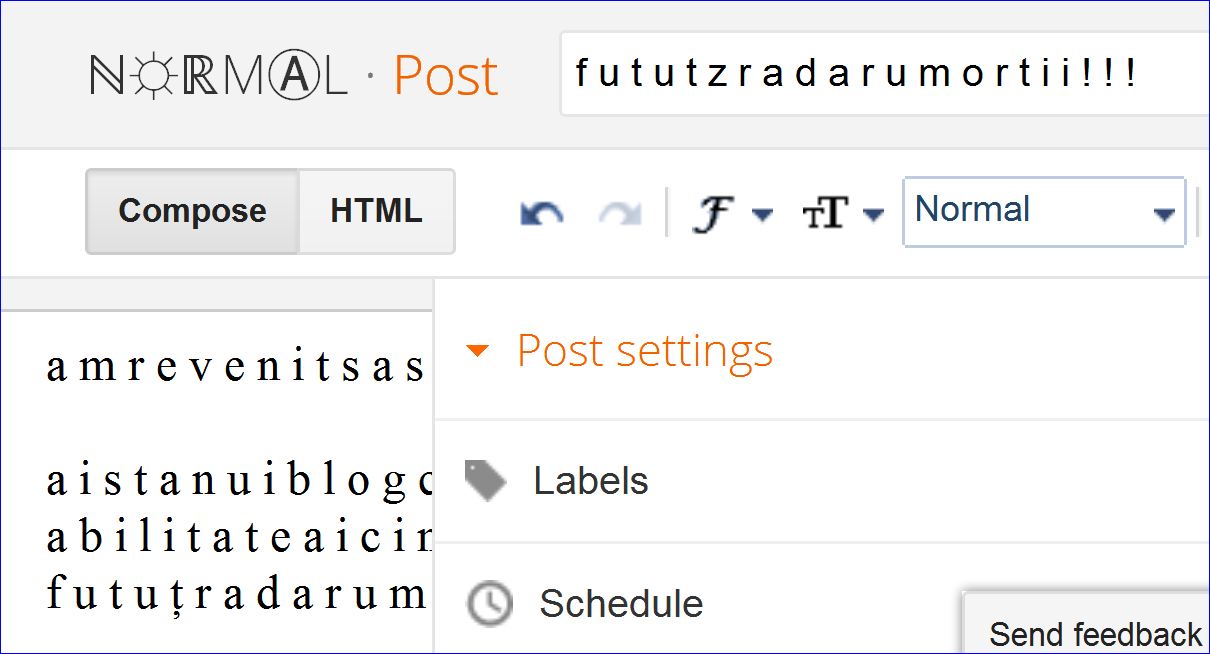Click the font family dropdown arrow

762,214
